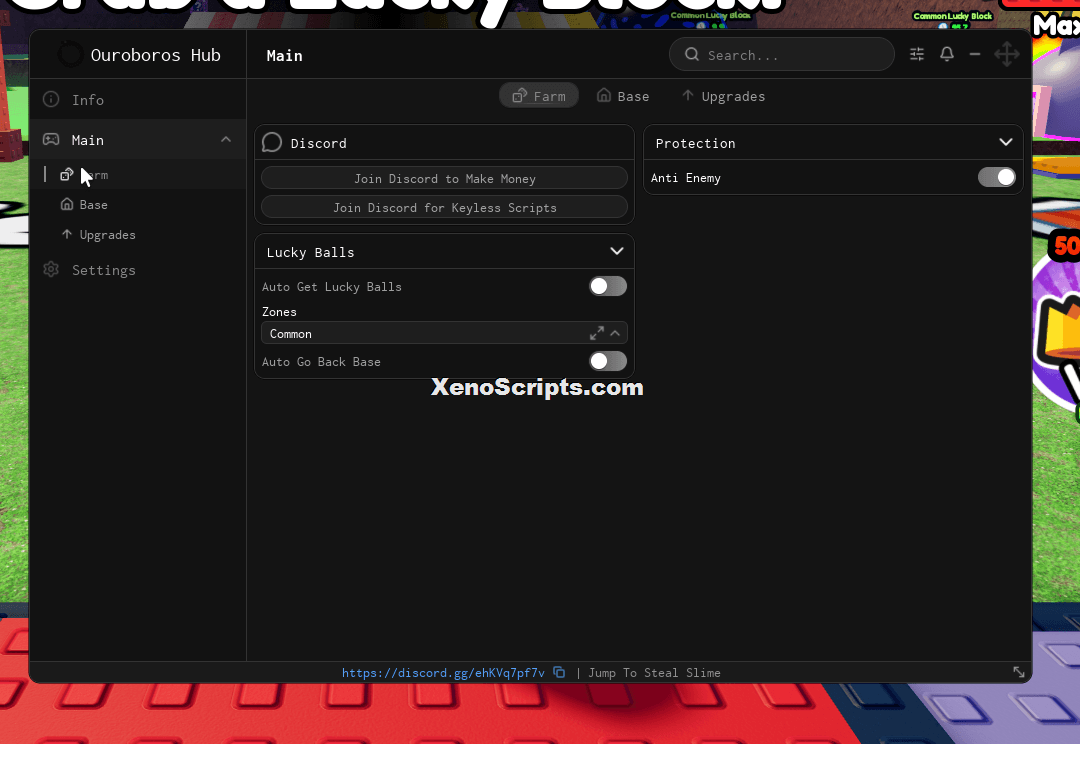Click Join Discord for Keyless Scripts button
Image resolution: width=1080 pixels, height=774 pixels.
(x=444, y=207)
